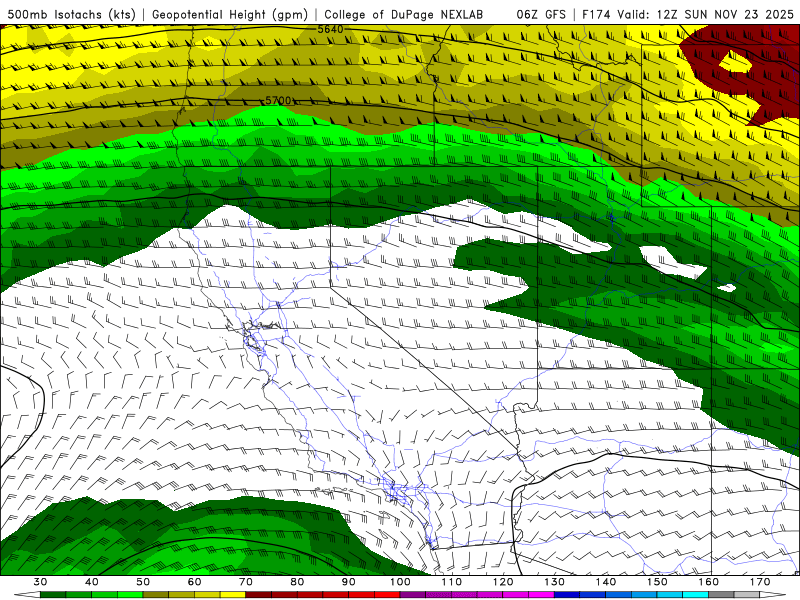This screenshot has height=600, width=800.
Task: Click the 5700 height contour label
Action: (x=278, y=101)
